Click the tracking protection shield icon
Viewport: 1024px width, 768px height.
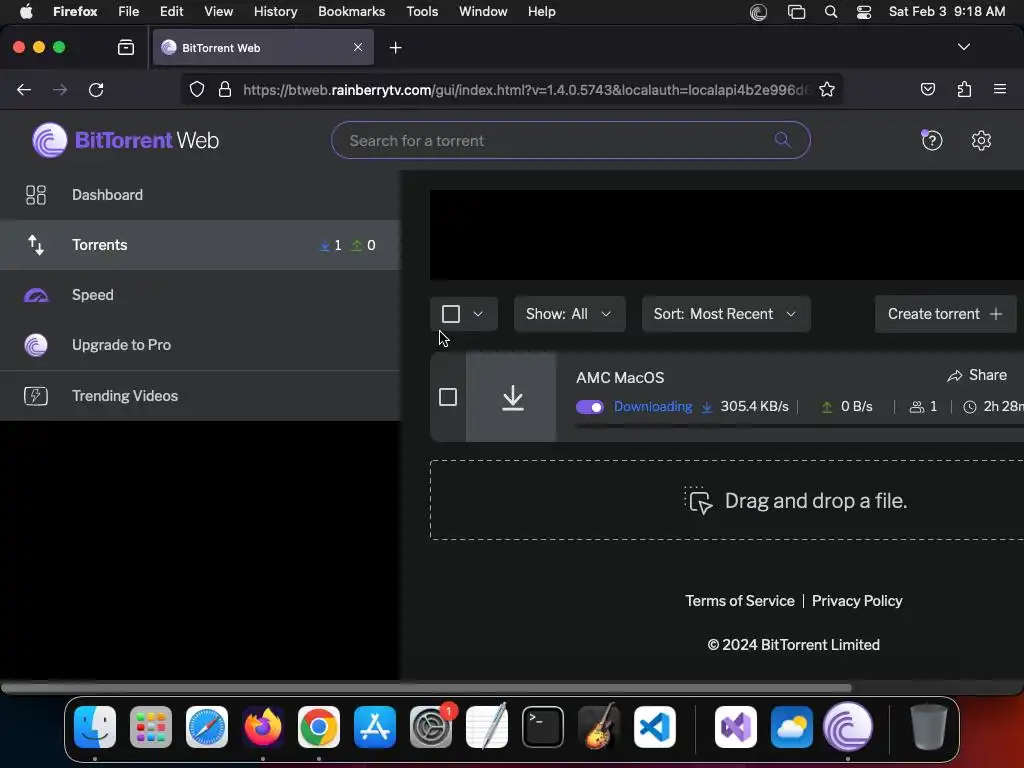197,89
